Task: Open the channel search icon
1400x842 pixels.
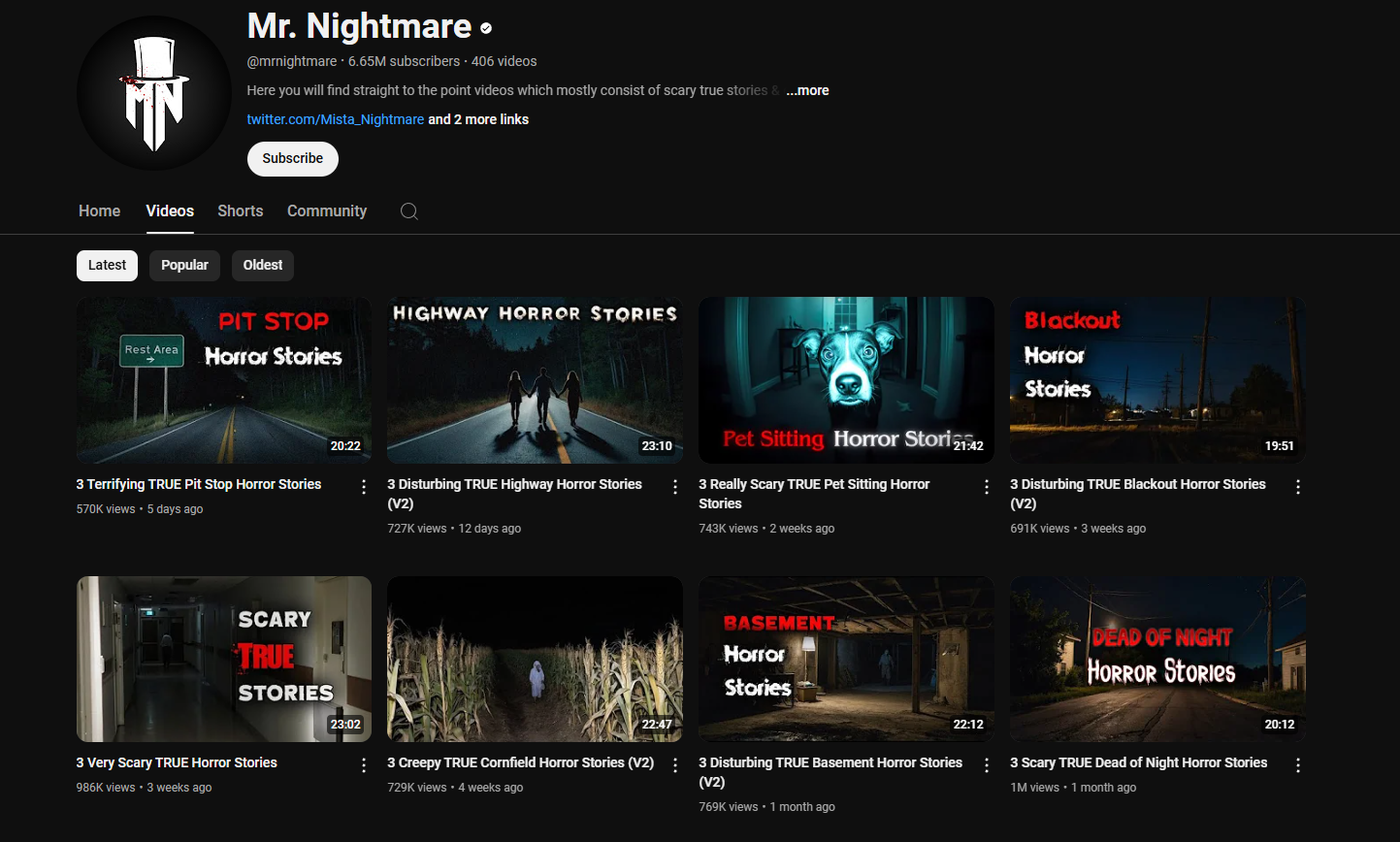Action: click(409, 211)
